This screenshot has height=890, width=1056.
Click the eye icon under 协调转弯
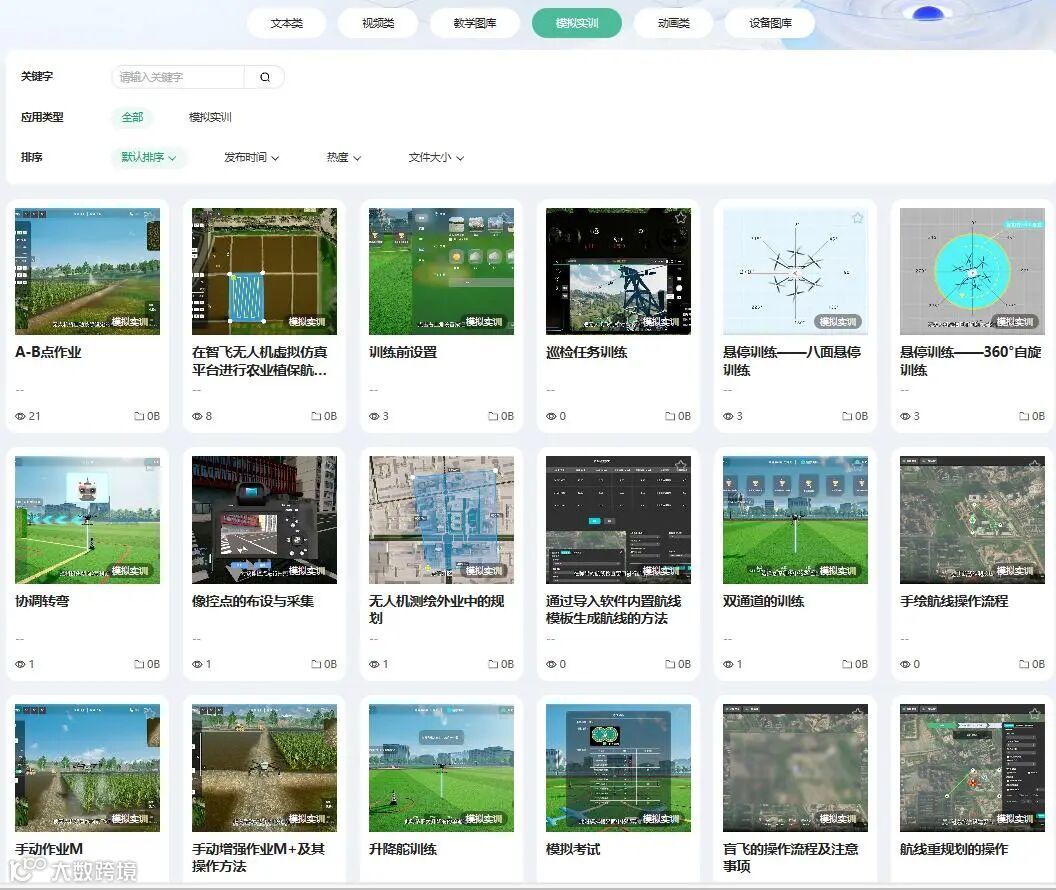coord(20,664)
